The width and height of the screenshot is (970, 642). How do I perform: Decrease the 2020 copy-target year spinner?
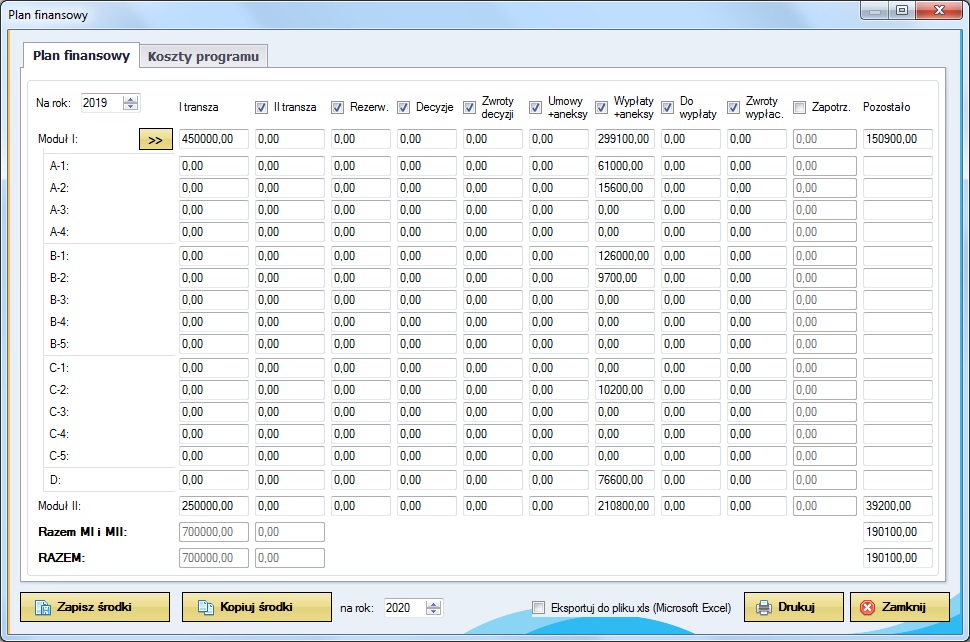coord(434,611)
